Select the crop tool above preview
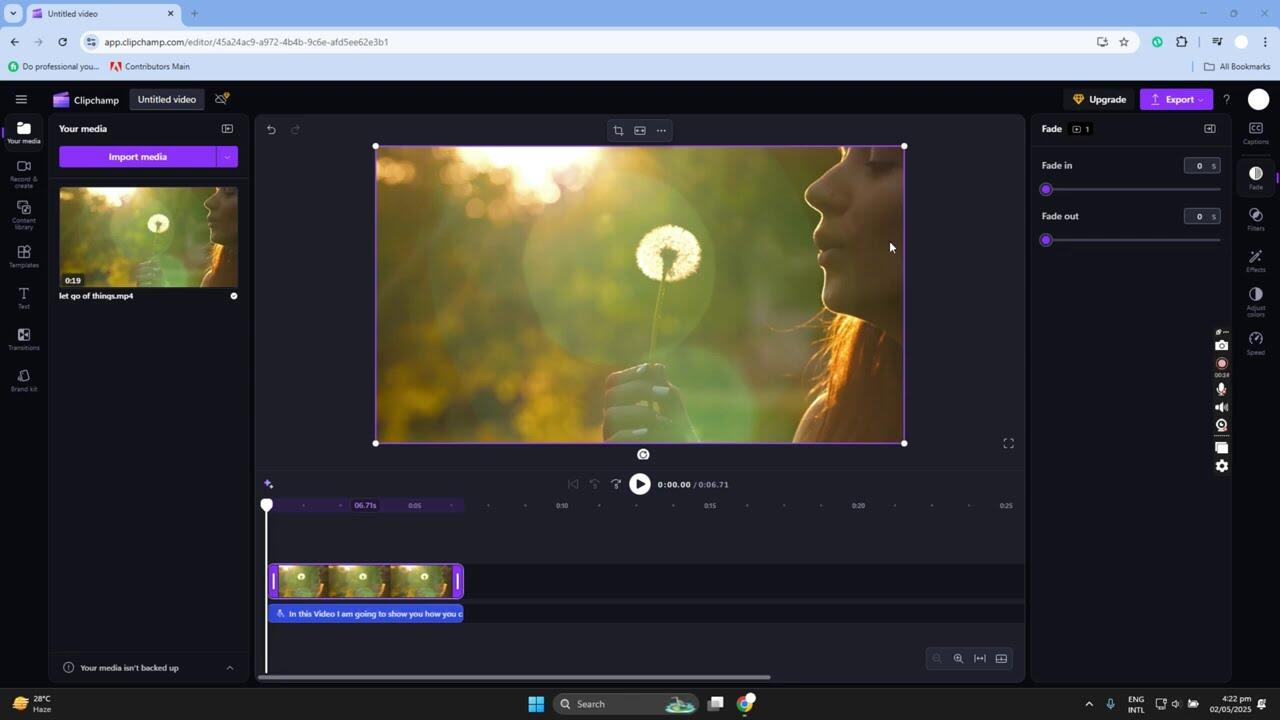 coord(618,130)
